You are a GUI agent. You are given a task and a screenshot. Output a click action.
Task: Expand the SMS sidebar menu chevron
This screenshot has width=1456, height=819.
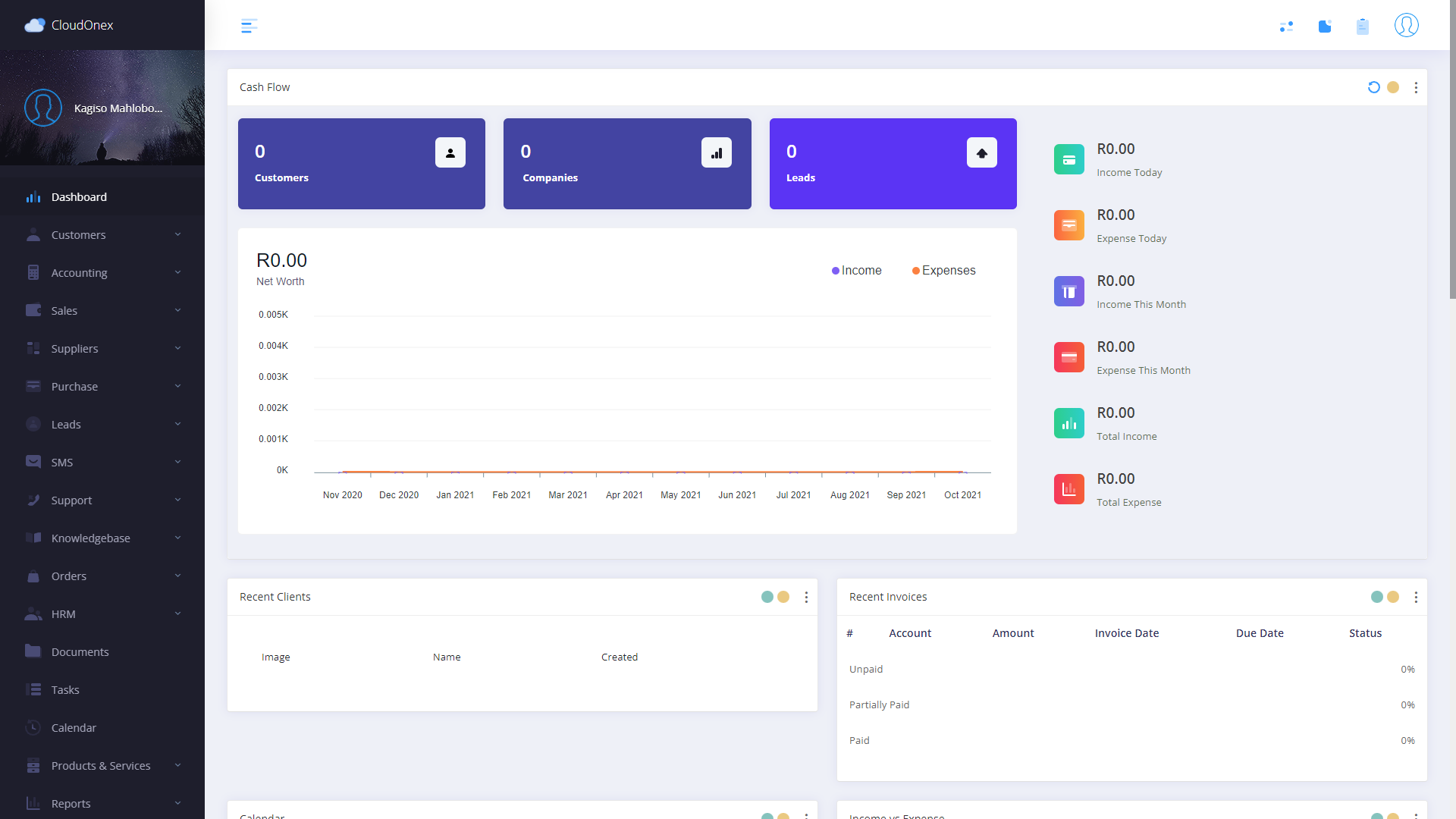pyautogui.click(x=177, y=462)
